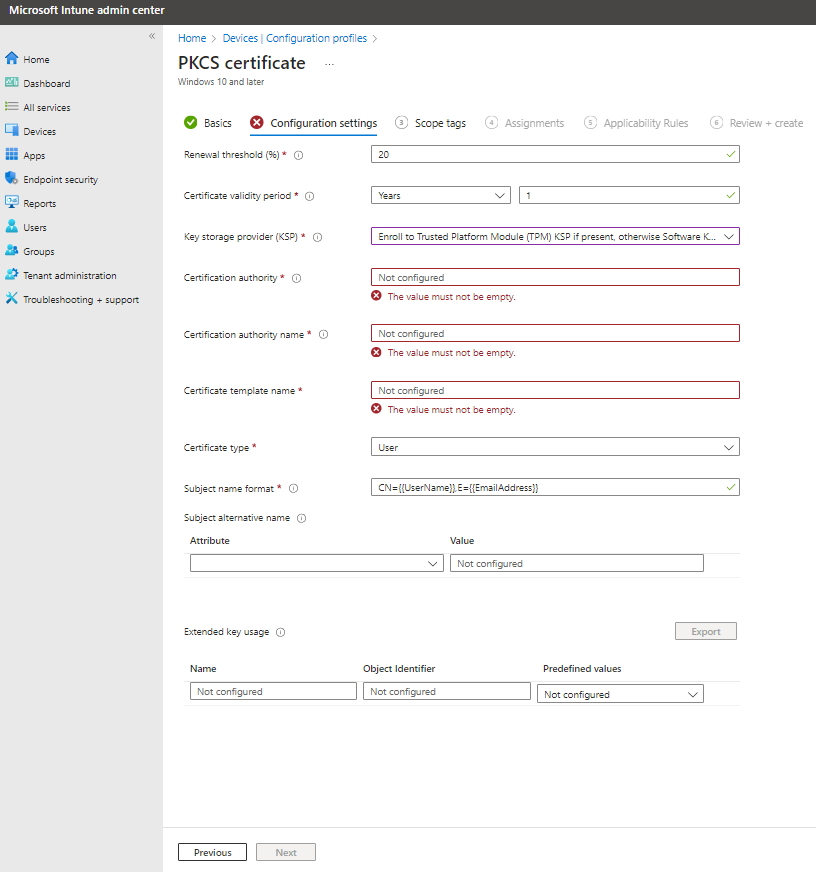Click the Home house icon in sidebar
Viewport: 816px width, 872px height.
pos(12,58)
